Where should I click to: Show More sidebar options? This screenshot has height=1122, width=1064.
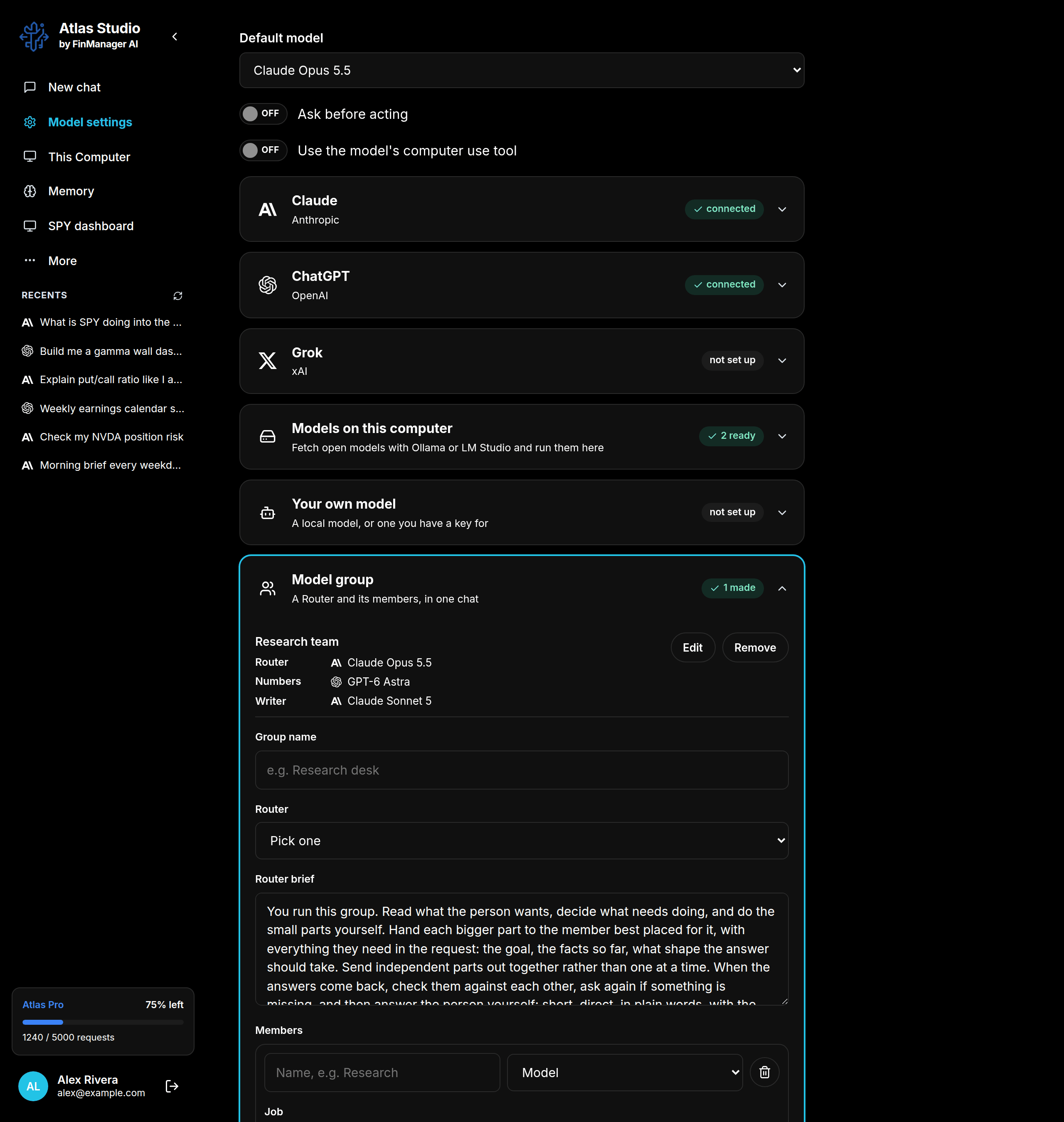point(103,260)
